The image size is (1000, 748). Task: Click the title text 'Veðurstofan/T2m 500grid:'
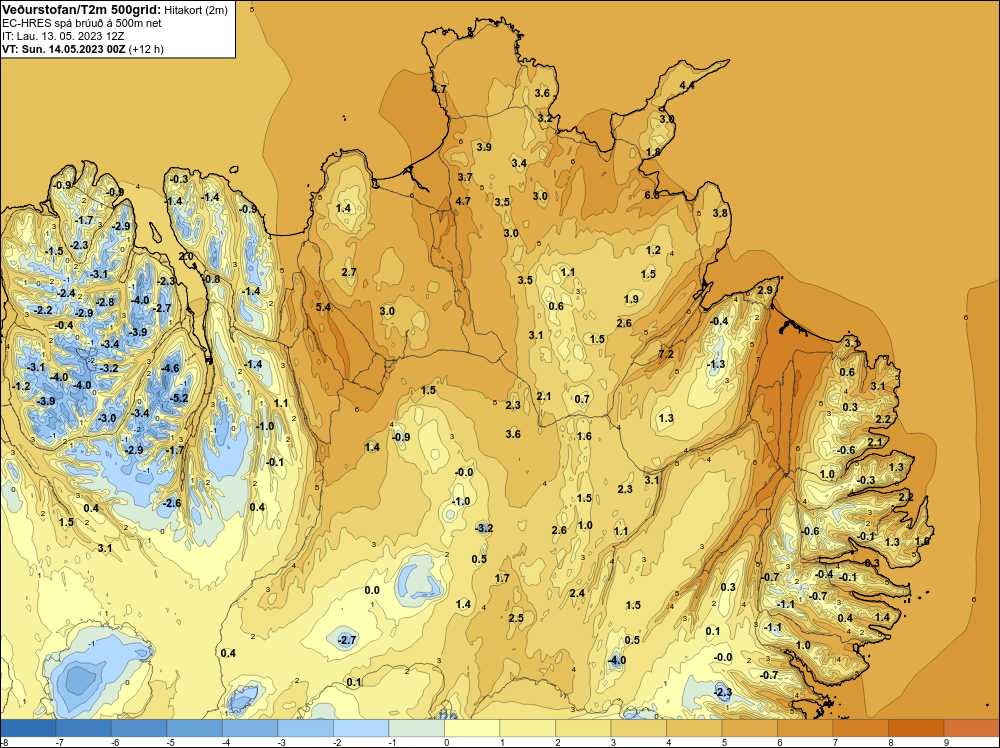(82, 10)
